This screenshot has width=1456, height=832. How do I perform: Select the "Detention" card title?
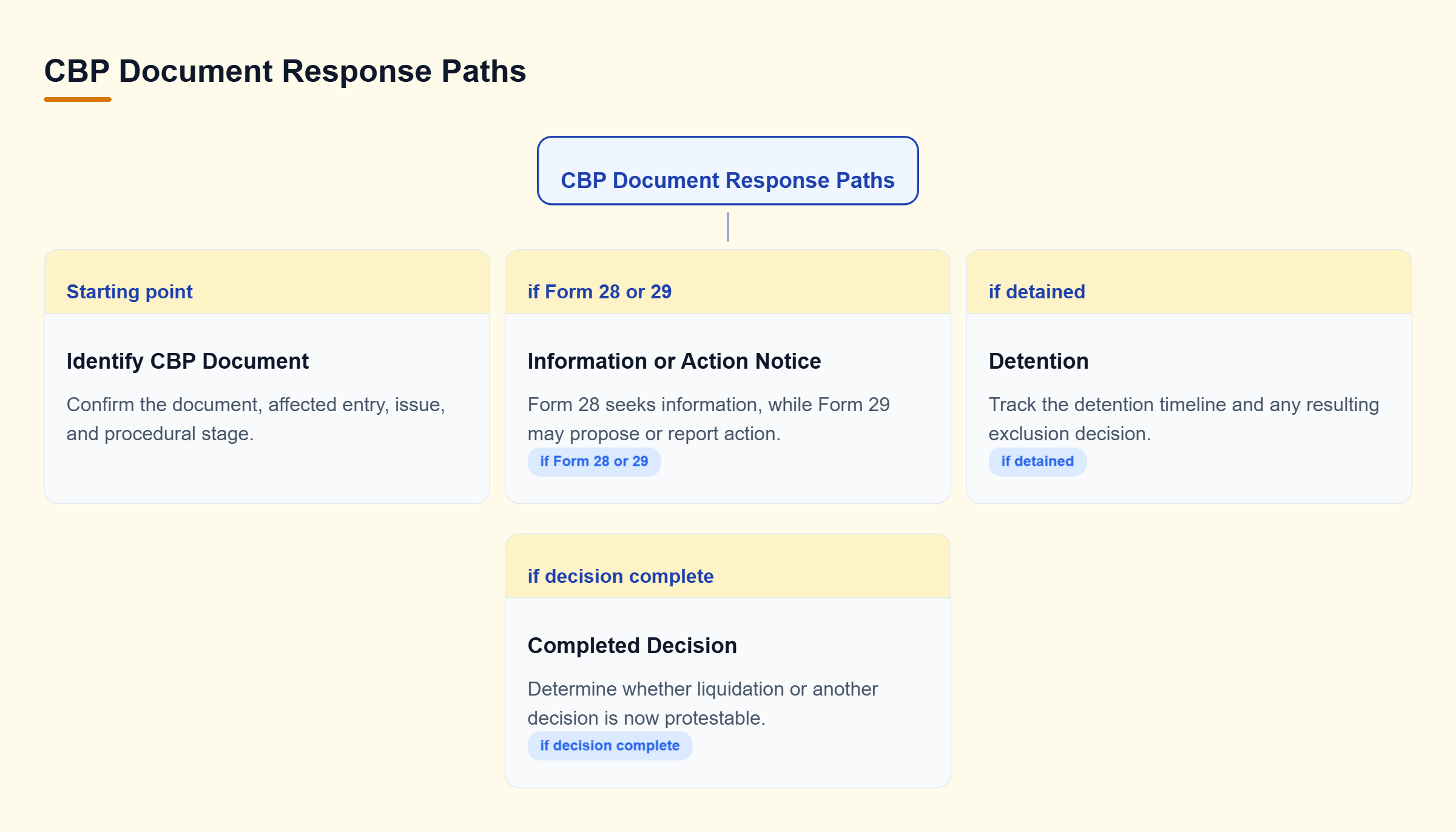click(1039, 361)
